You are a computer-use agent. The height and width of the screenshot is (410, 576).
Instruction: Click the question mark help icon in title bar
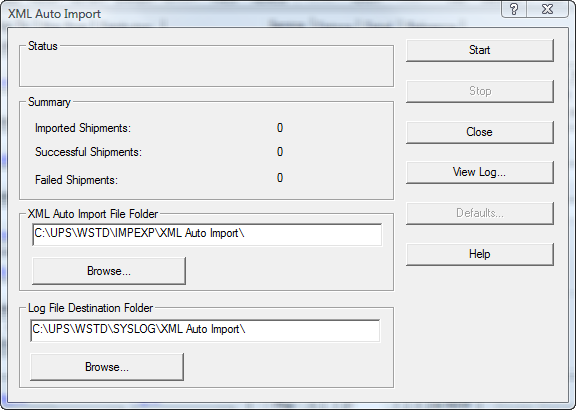pos(514,9)
